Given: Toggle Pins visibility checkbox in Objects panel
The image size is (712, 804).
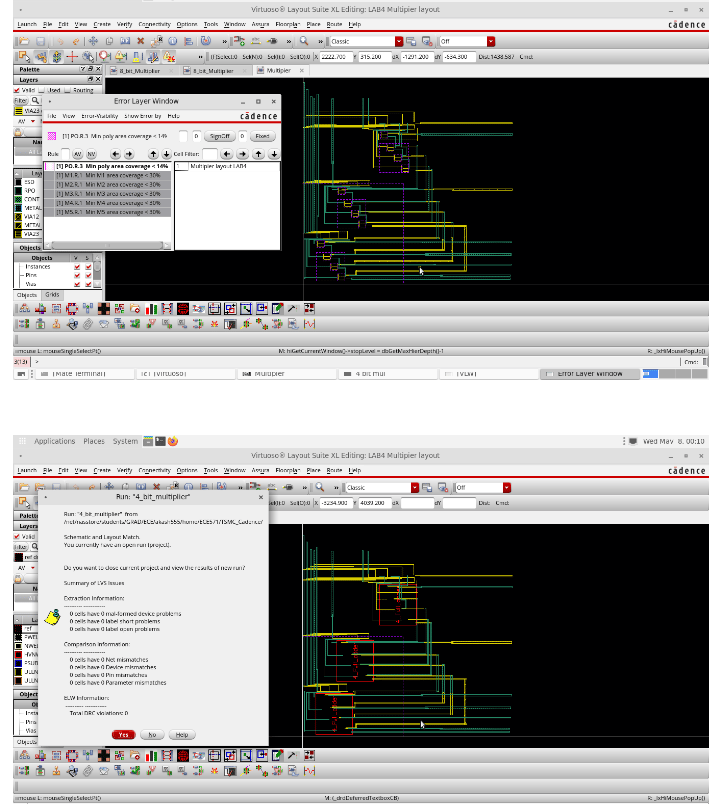Looking at the screenshot, I should (x=77, y=275).
